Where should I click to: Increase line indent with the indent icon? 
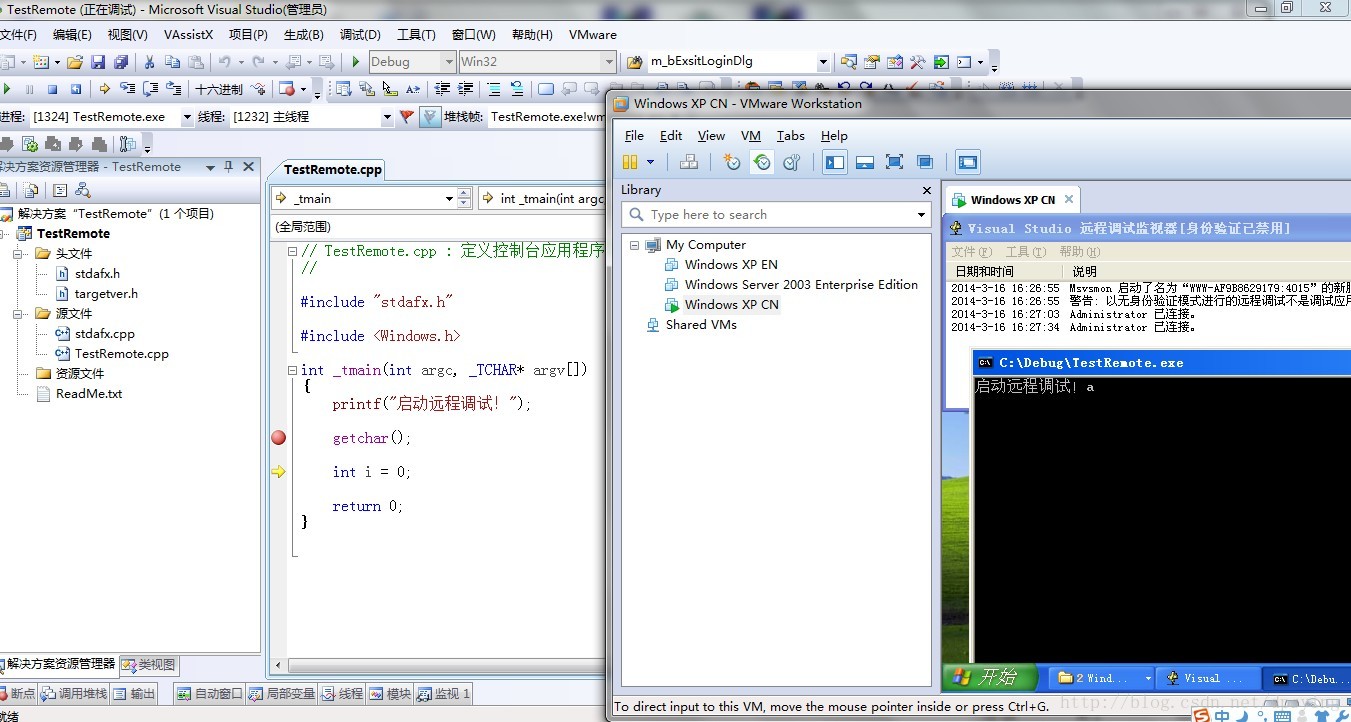click(465, 89)
